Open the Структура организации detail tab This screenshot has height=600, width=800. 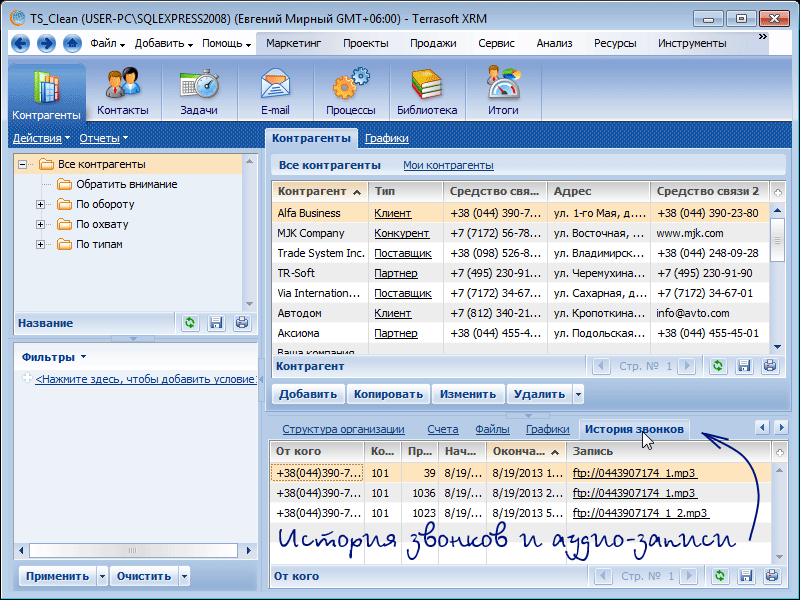click(x=343, y=429)
